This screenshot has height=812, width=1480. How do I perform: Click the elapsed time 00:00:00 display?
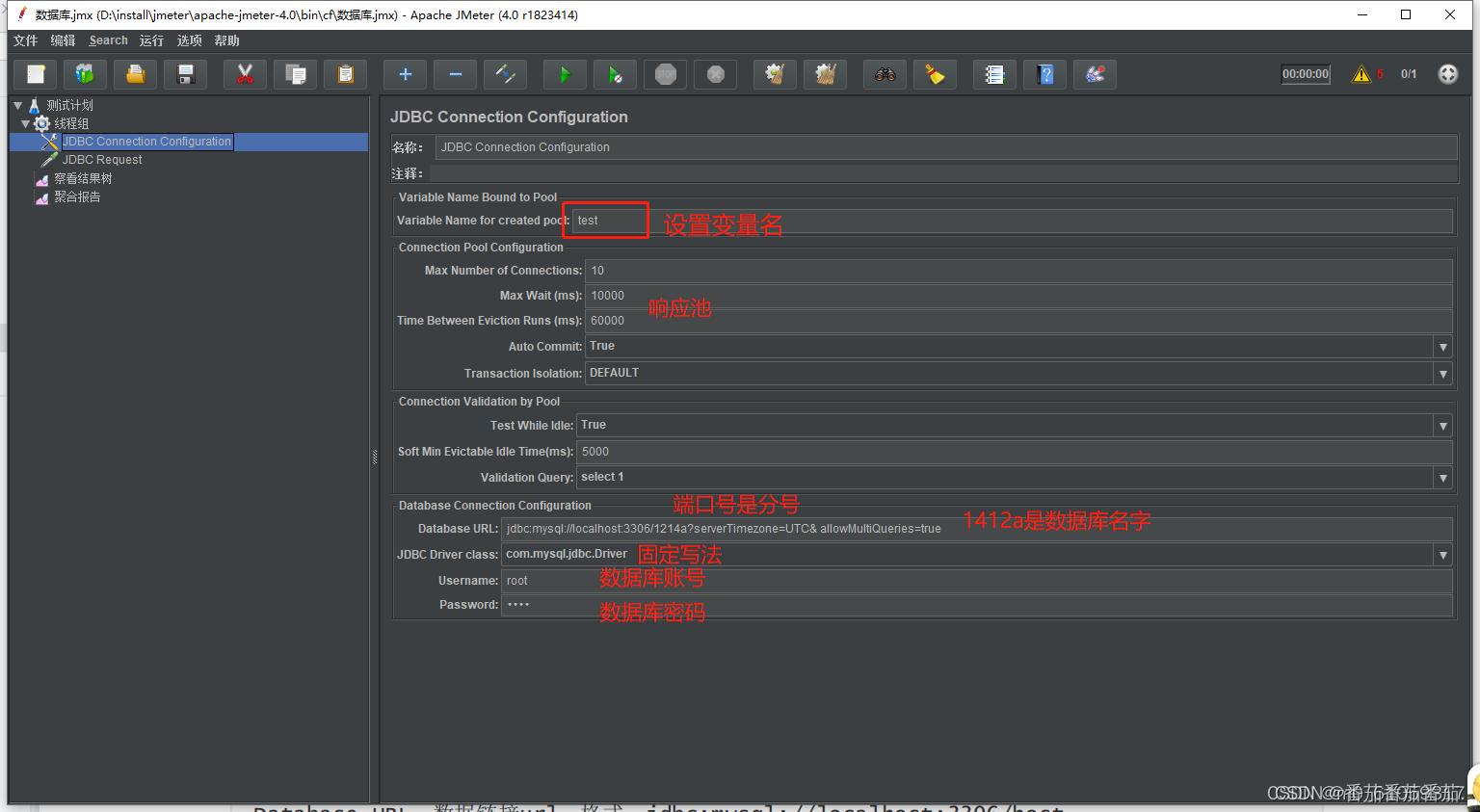[x=1306, y=74]
